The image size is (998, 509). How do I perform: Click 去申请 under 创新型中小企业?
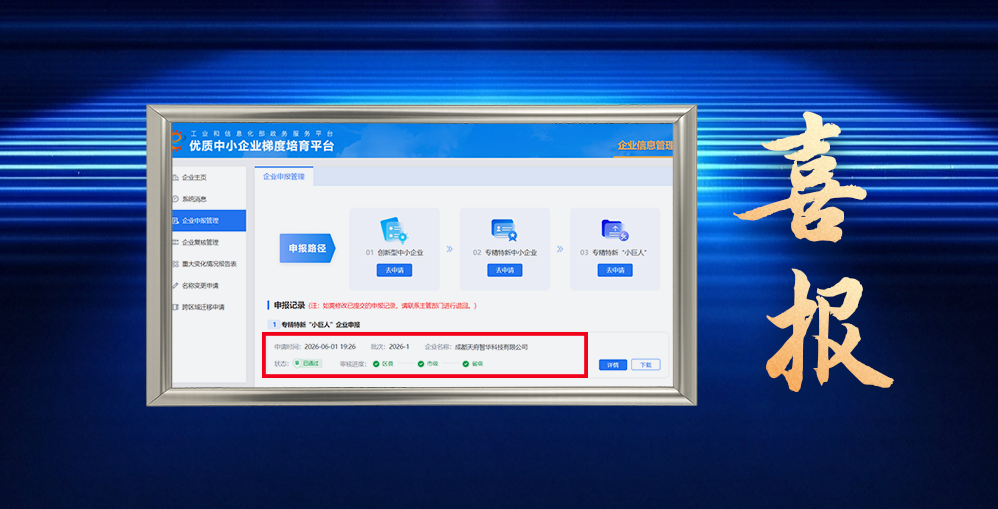[x=395, y=270]
